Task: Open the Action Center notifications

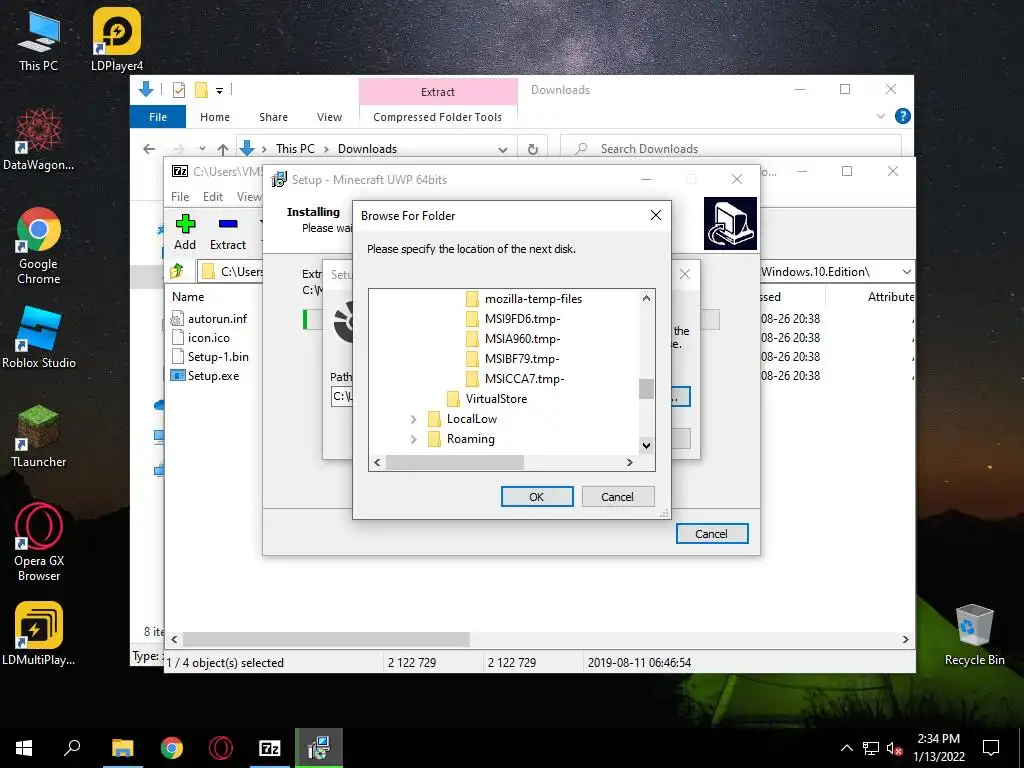Action: coord(991,748)
